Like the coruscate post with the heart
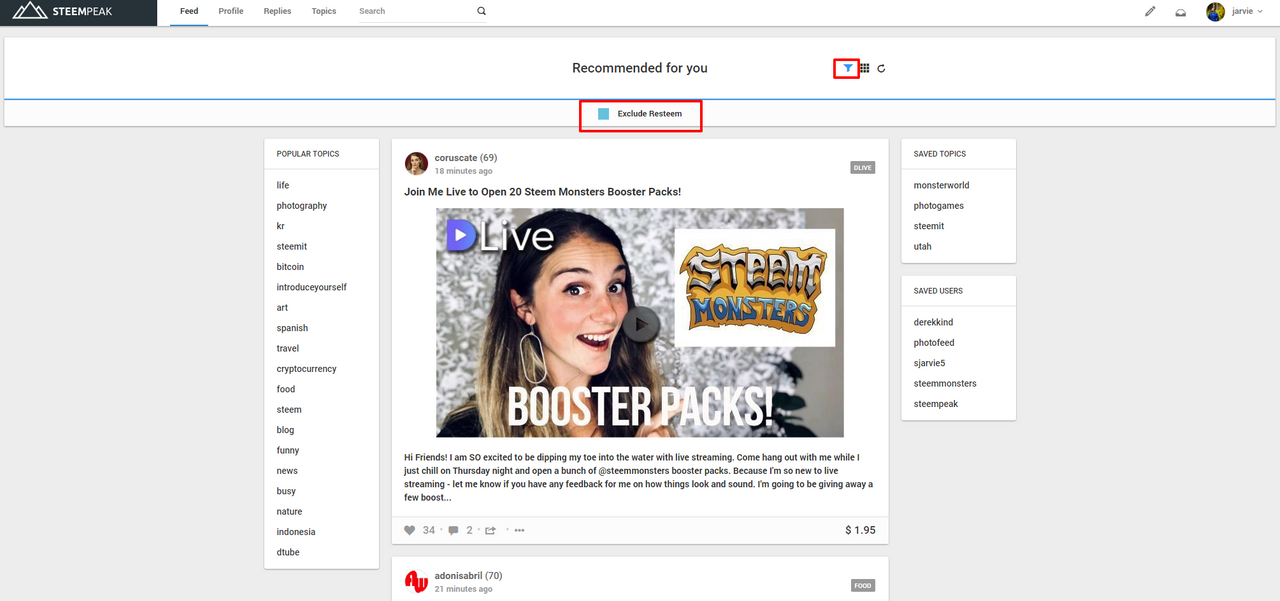This screenshot has width=1280, height=601. pyautogui.click(x=409, y=530)
